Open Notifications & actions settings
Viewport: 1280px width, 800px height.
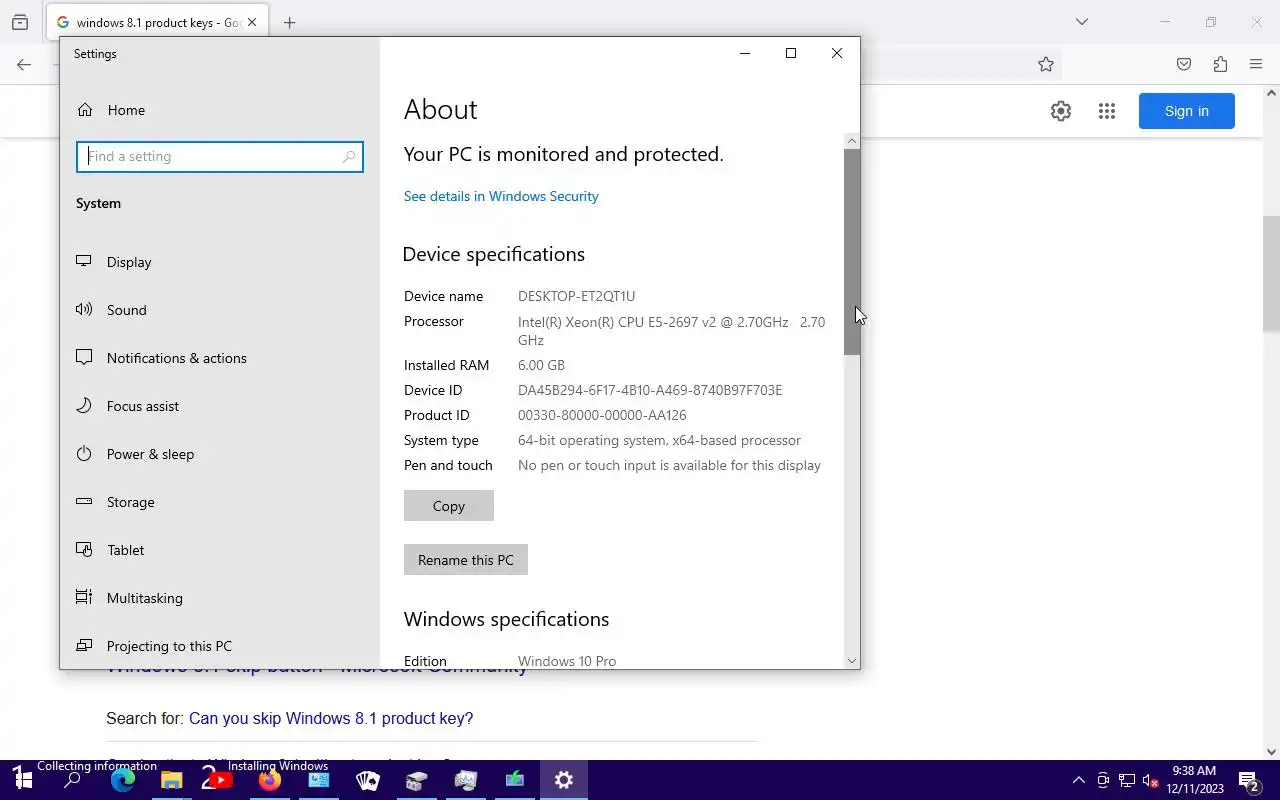click(176, 358)
